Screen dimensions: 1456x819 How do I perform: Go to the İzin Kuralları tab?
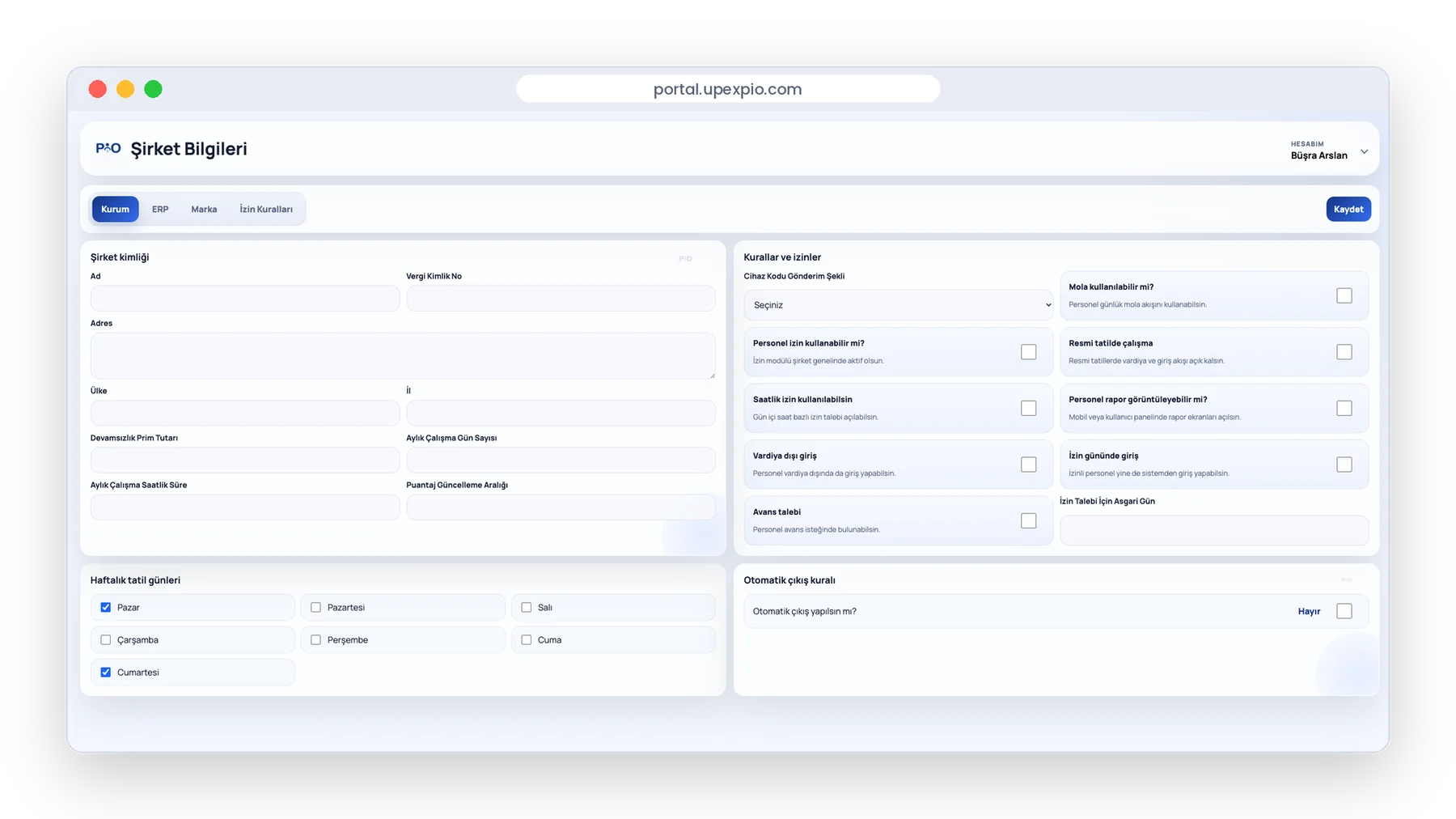[x=266, y=209]
